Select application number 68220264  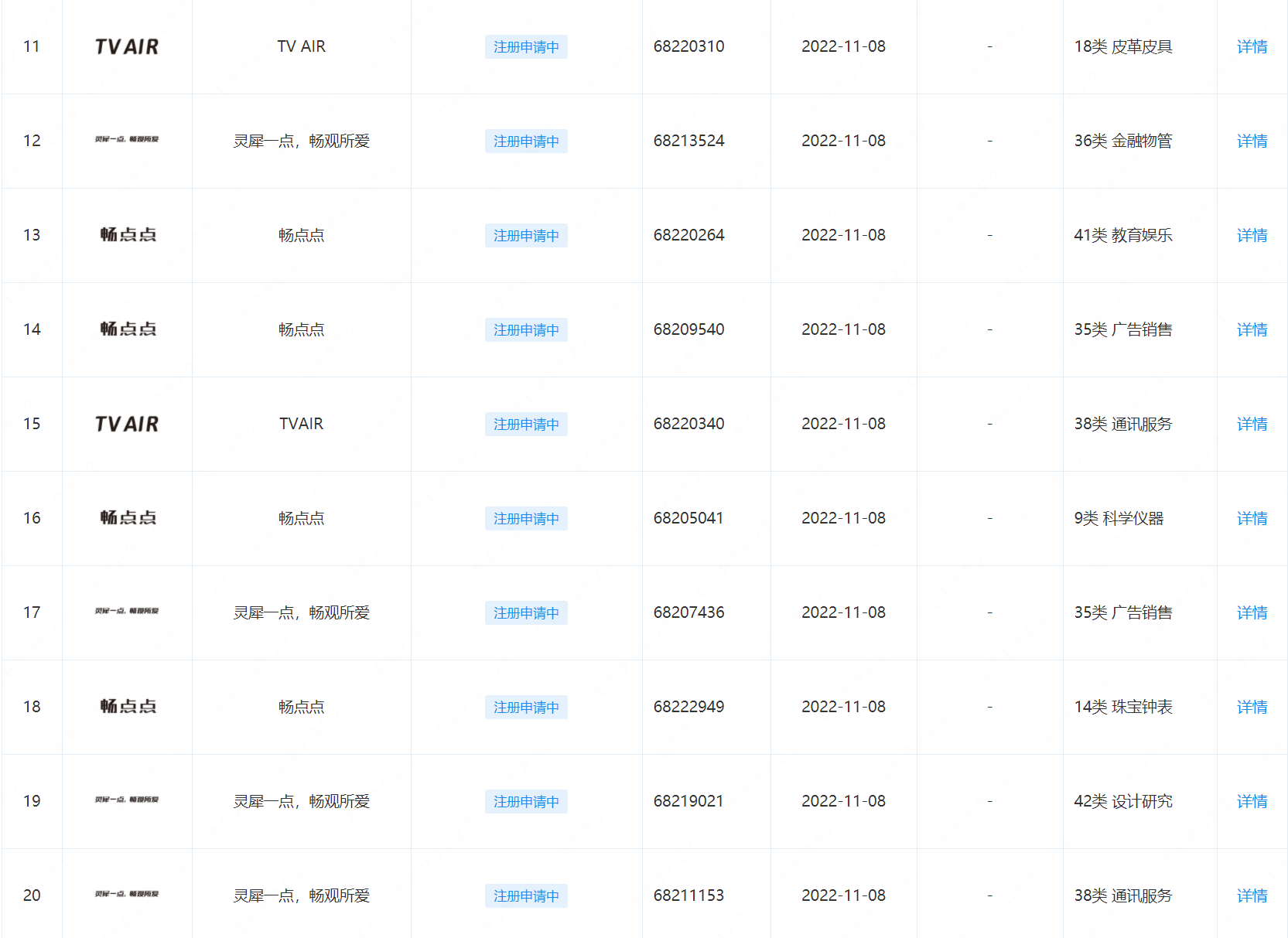(689, 235)
